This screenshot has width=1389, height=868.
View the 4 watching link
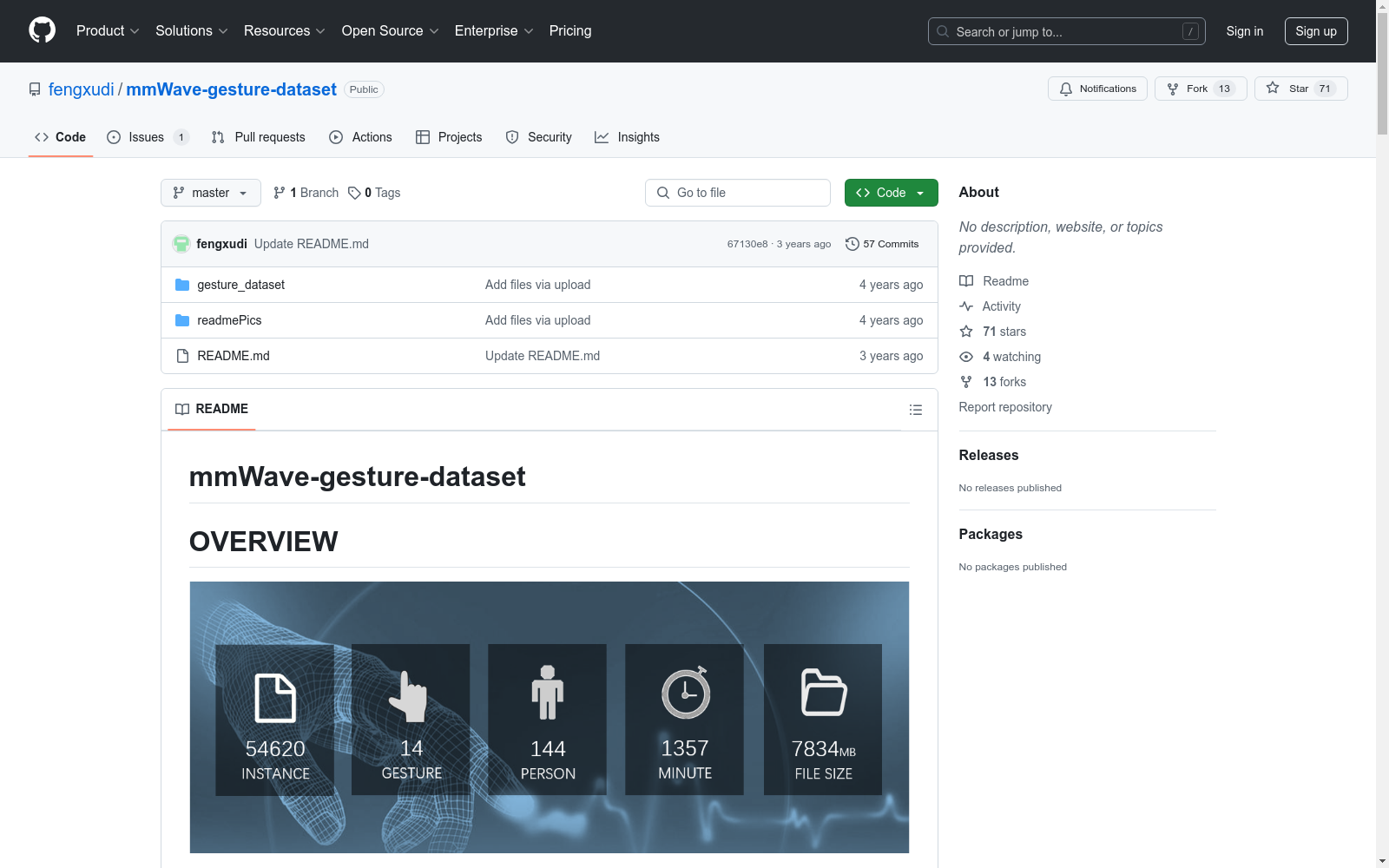point(1000,357)
